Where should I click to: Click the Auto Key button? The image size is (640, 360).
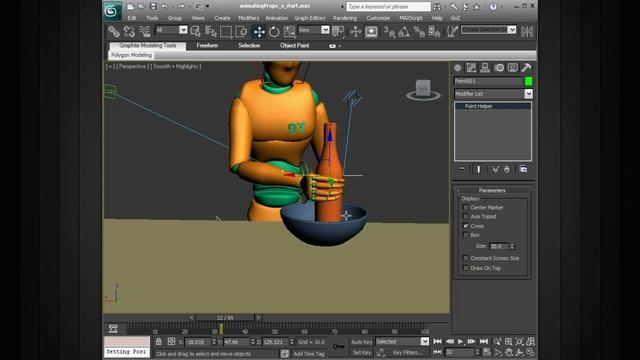pos(362,342)
